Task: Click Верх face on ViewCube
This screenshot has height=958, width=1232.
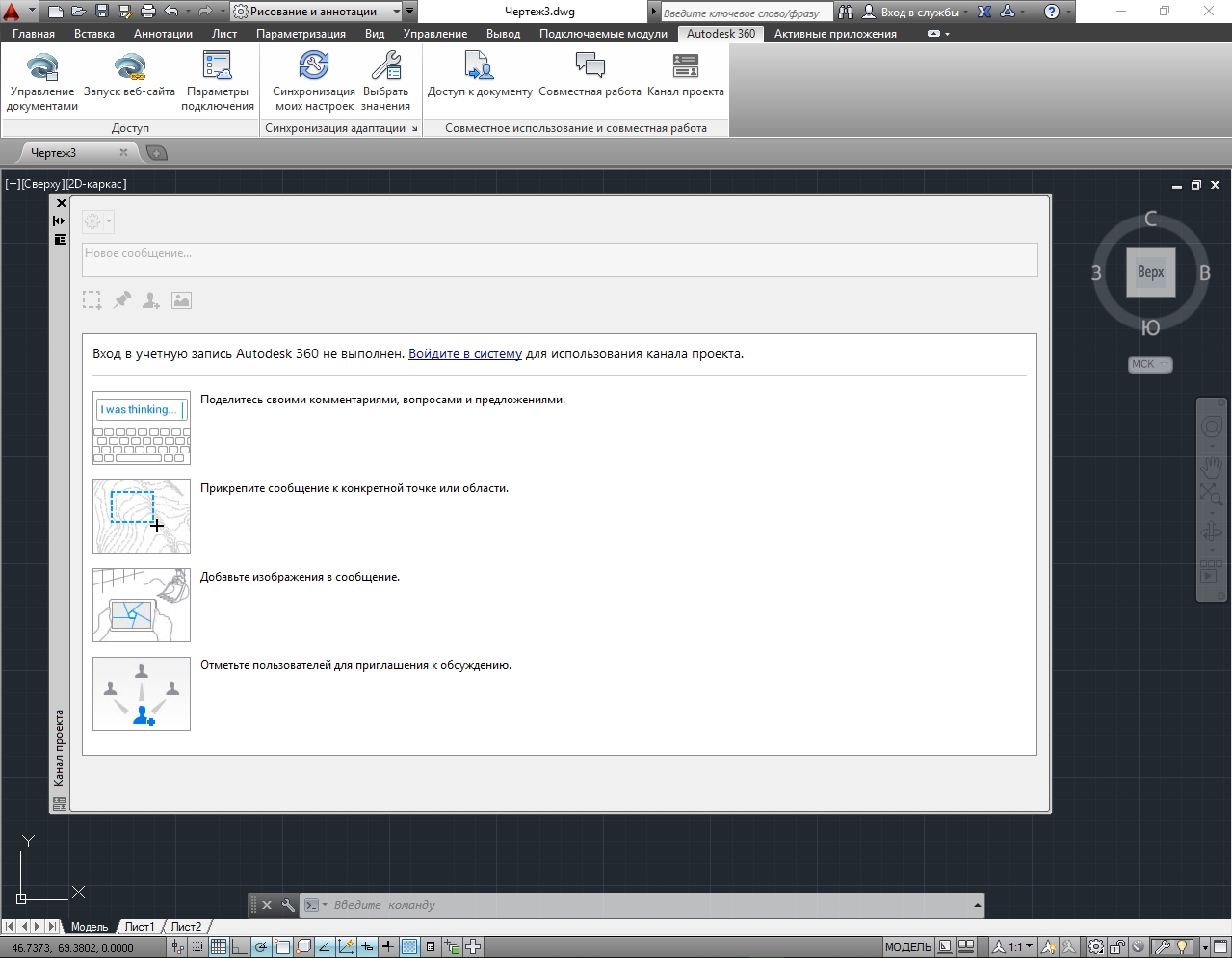Action: (1151, 272)
